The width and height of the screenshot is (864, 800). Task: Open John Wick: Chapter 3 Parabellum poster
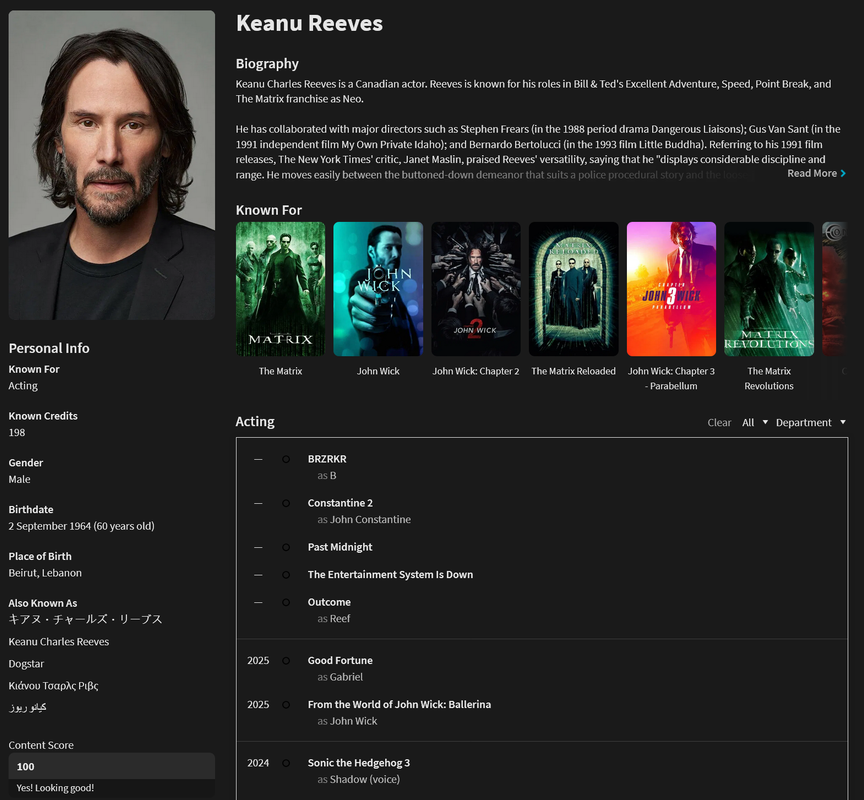click(x=671, y=289)
